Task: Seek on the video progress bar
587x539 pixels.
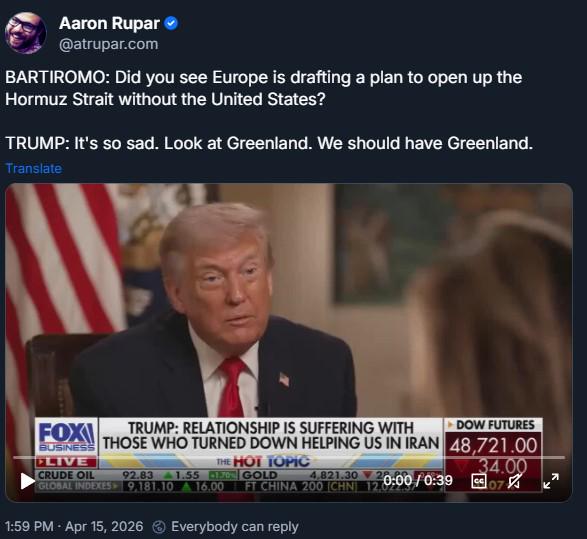Action: pos(289,457)
